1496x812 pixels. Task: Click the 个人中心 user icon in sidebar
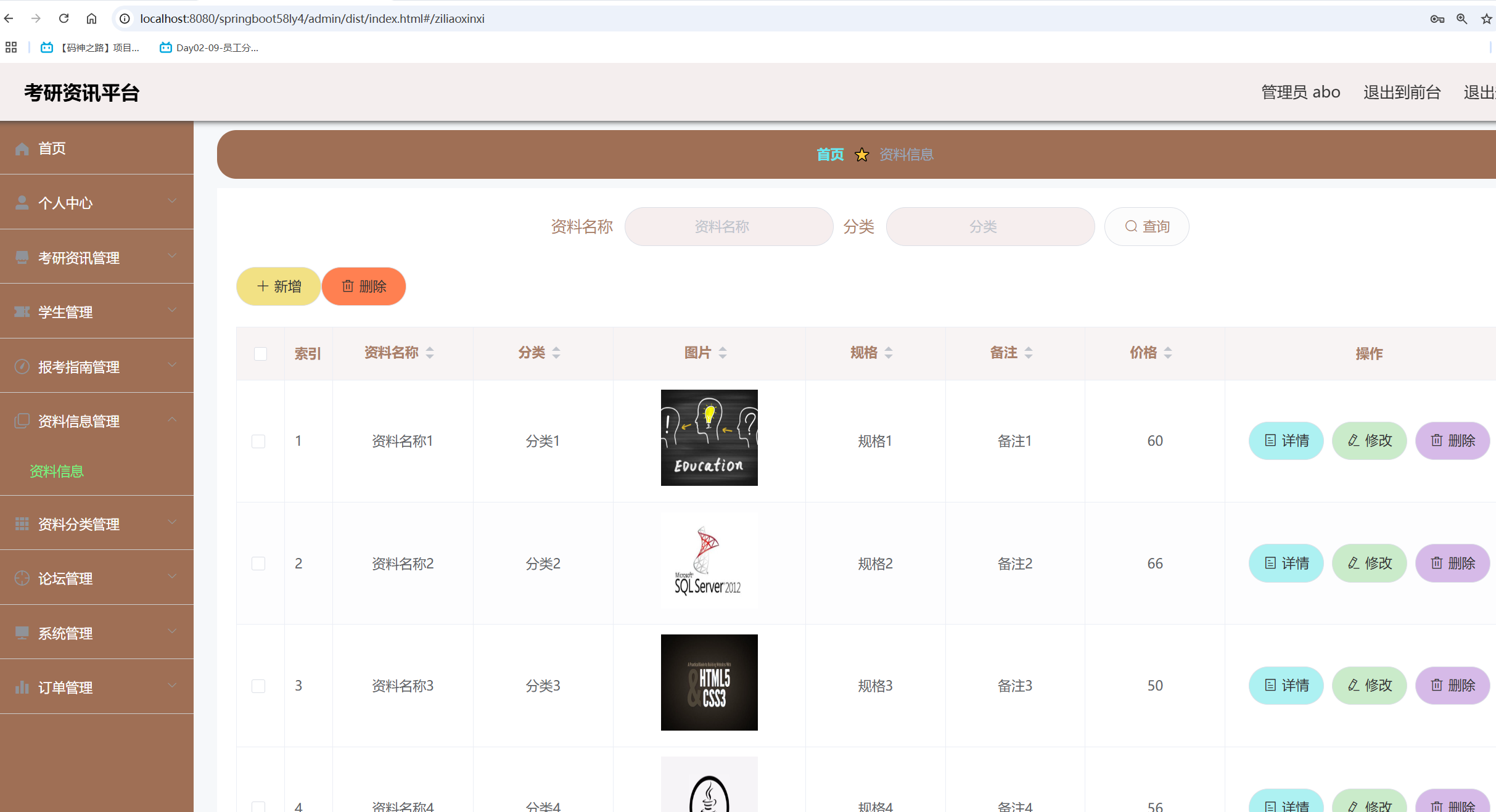(22, 202)
